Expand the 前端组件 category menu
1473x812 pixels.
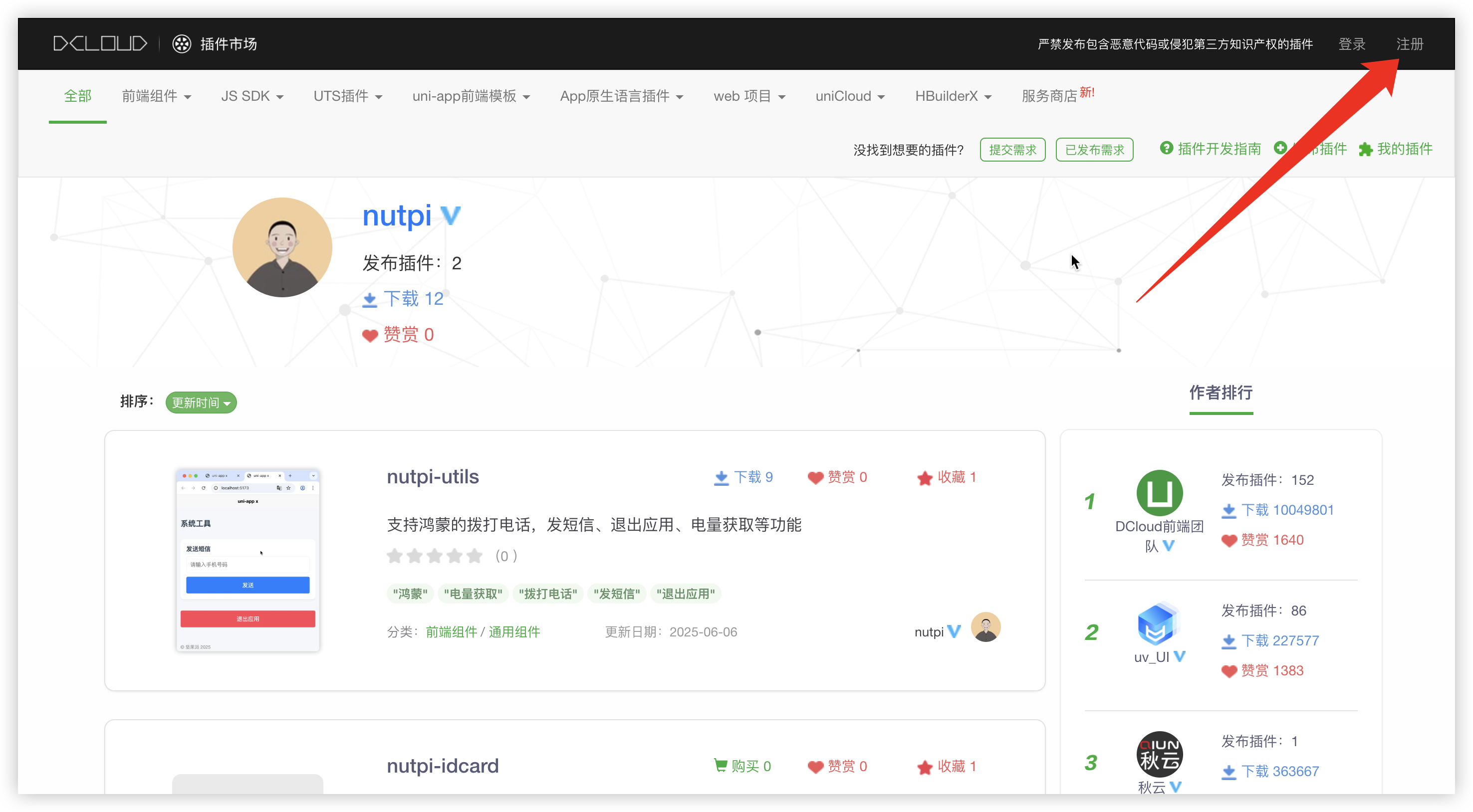click(x=156, y=96)
